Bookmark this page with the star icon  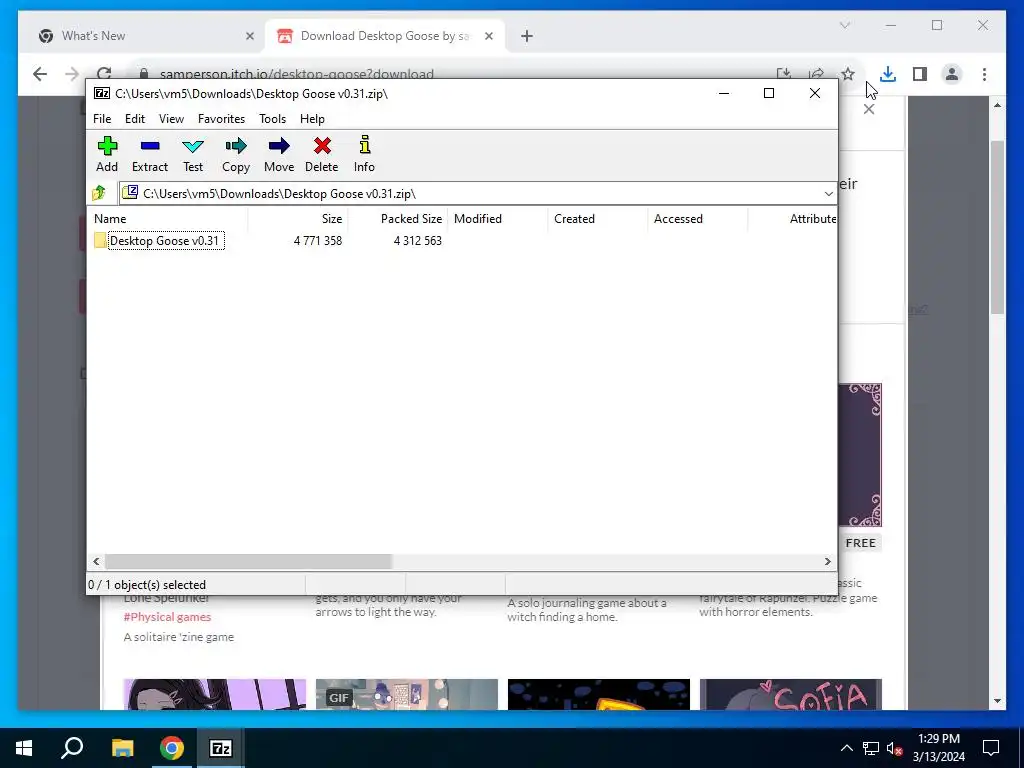(848, 74)
